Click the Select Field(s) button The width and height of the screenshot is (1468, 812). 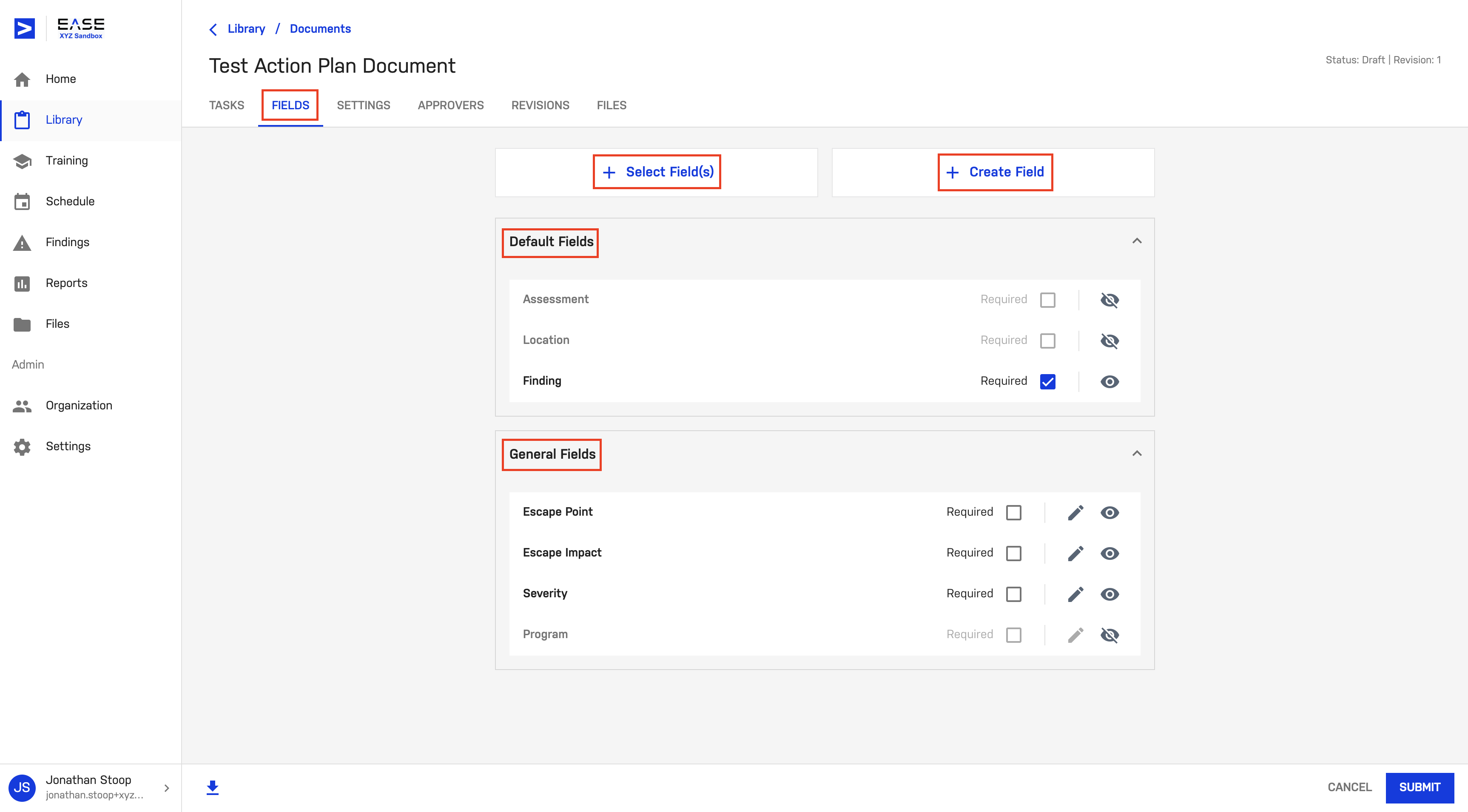[x=657, y=172]
